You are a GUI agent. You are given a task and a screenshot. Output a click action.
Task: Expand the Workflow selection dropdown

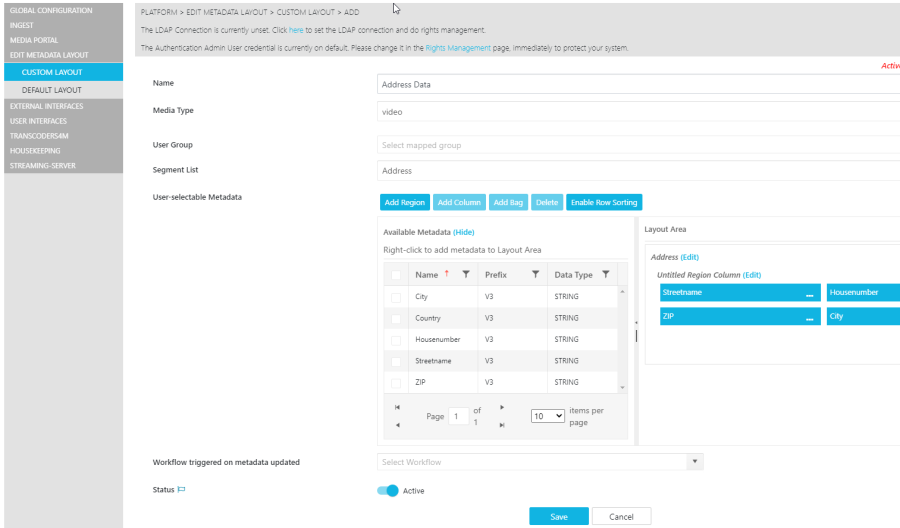point(695,462)
